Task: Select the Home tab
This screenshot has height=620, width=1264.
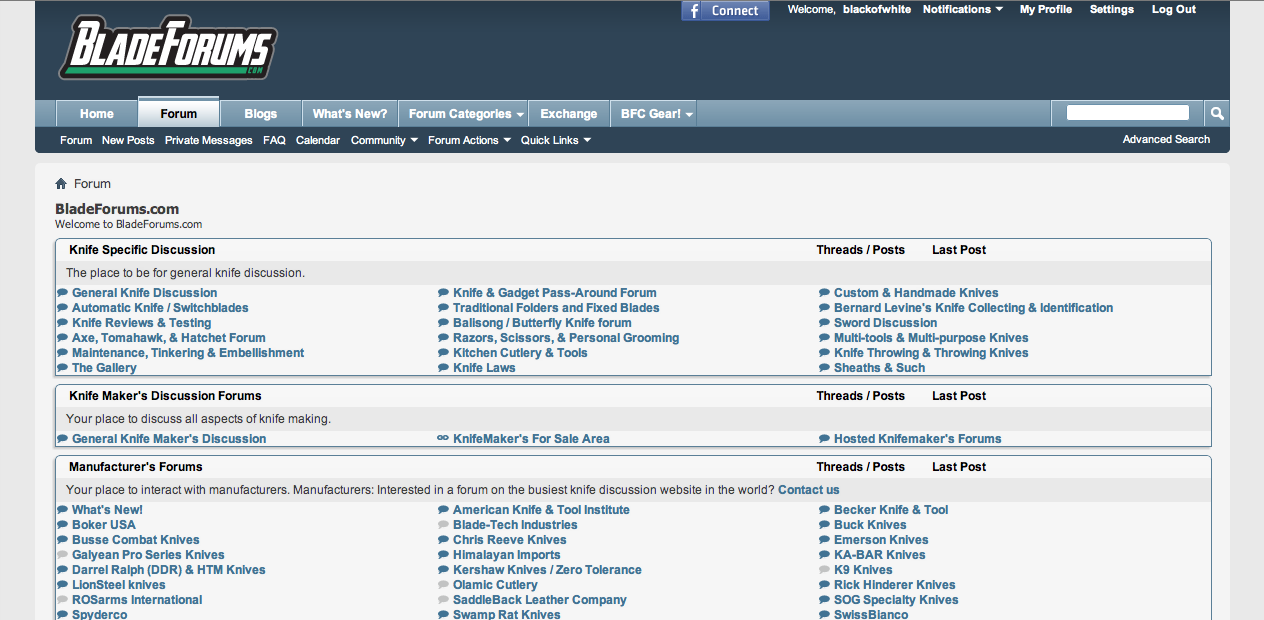Action: (97, 114)
